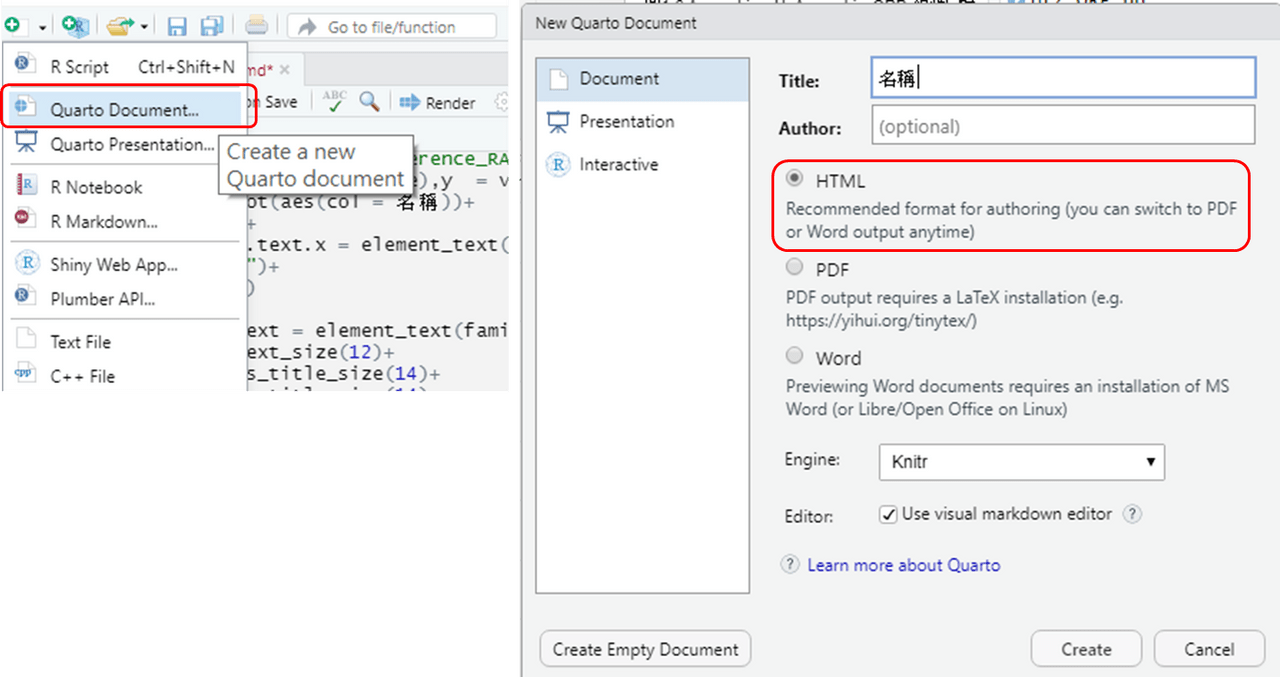Screen dimensions: 1280x677
Task: Click the Go to file/function field
Action: 392,27
